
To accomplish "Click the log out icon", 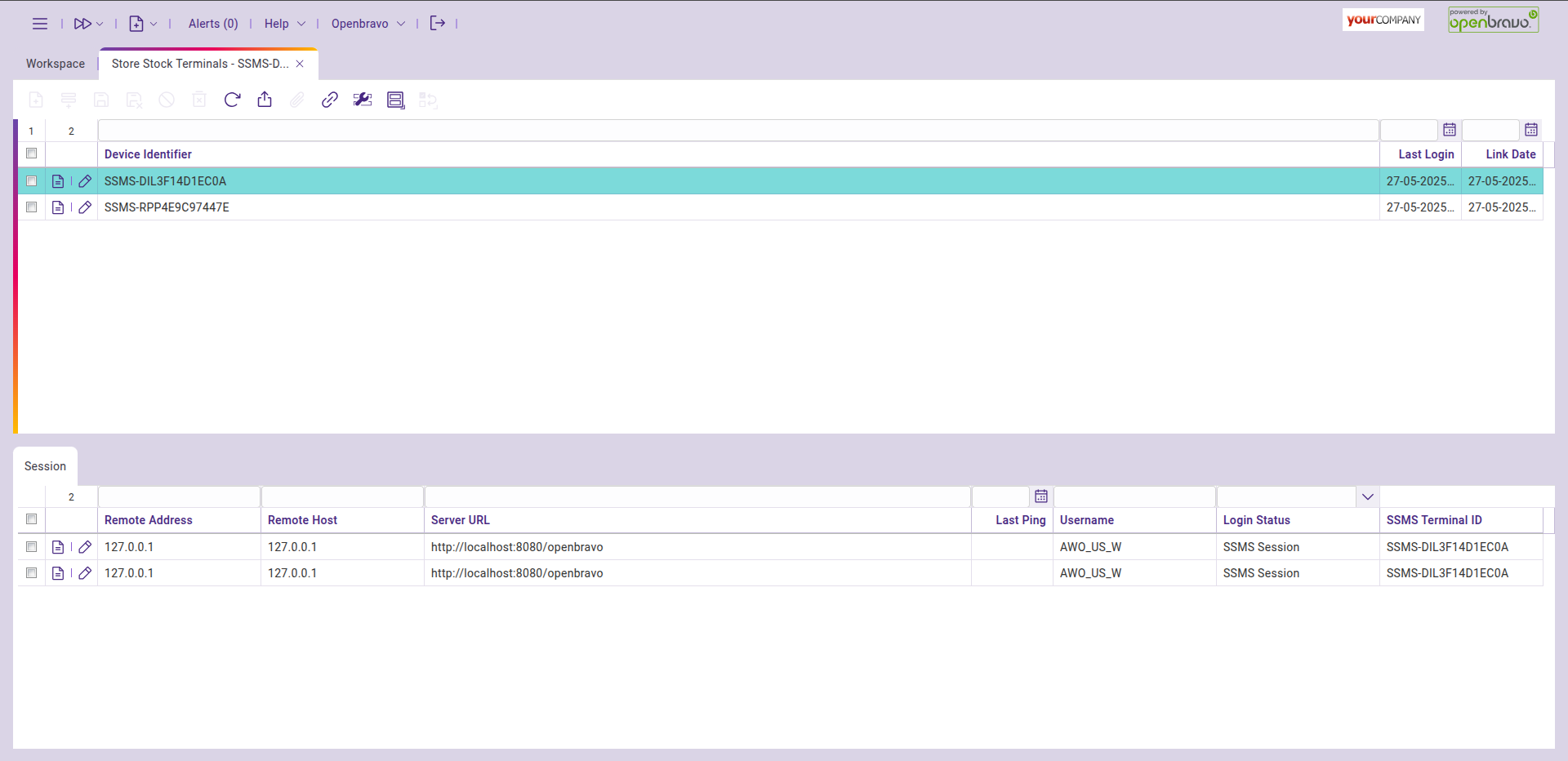I will [x=438, y=24].
